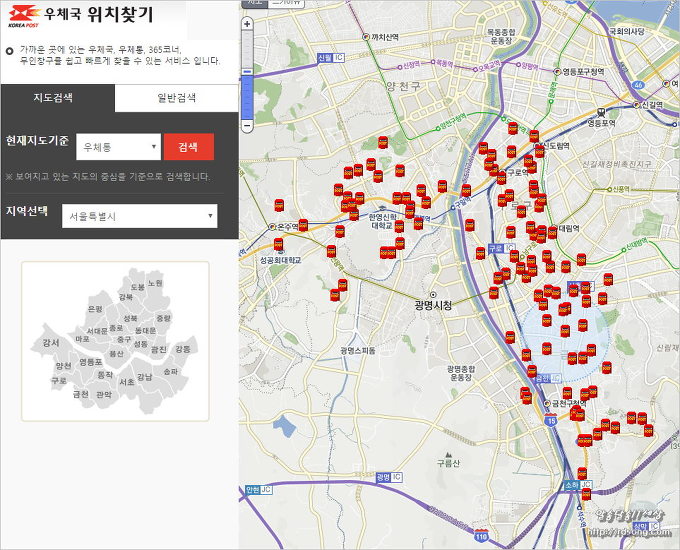
Task: Zoom in with the map plus button
Action: 247,23
